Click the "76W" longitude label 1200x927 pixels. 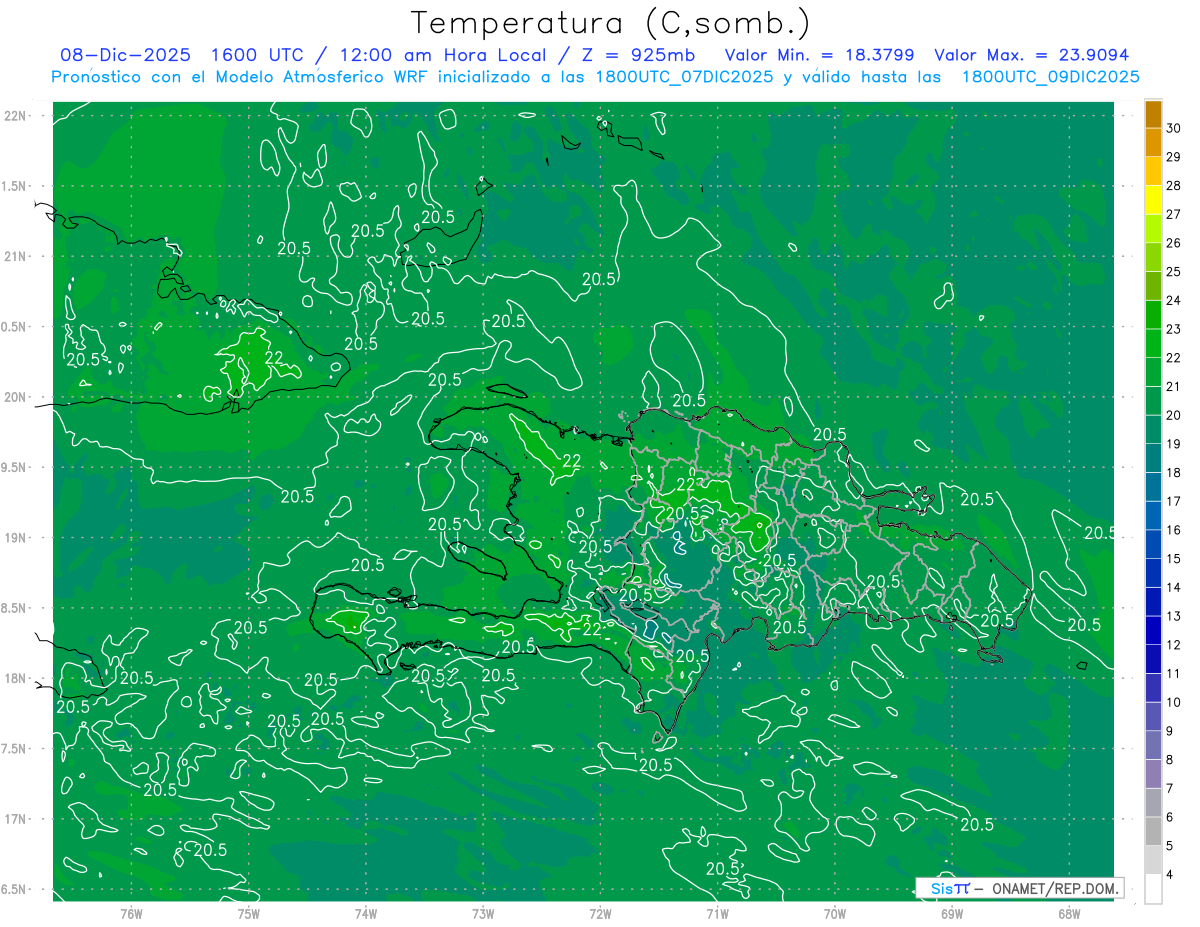coord(131,914)
